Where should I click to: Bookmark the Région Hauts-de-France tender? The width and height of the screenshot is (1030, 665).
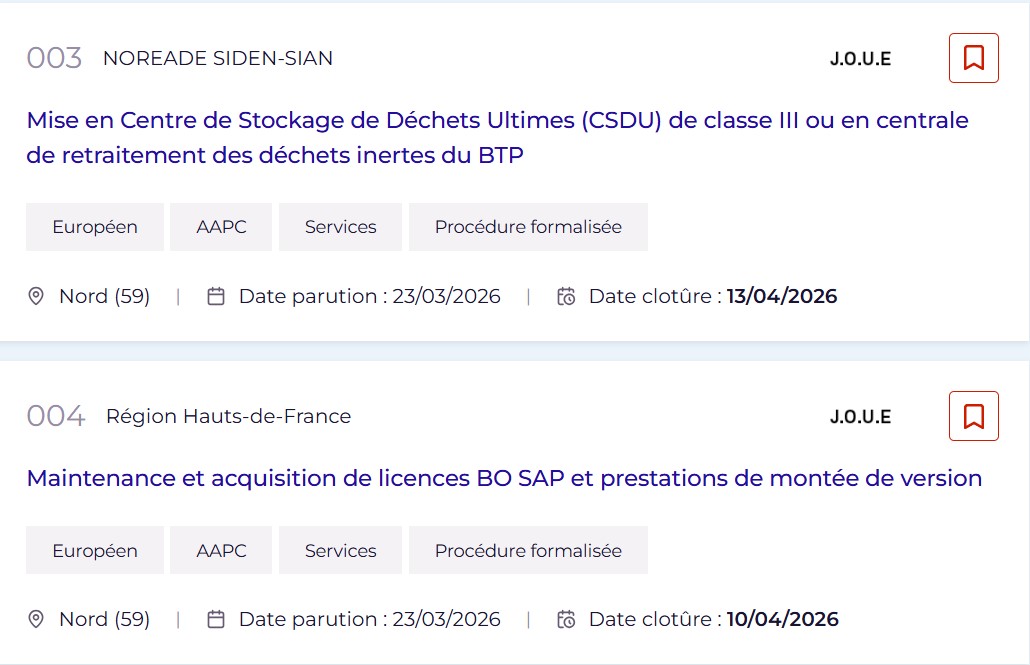[973, 416]
